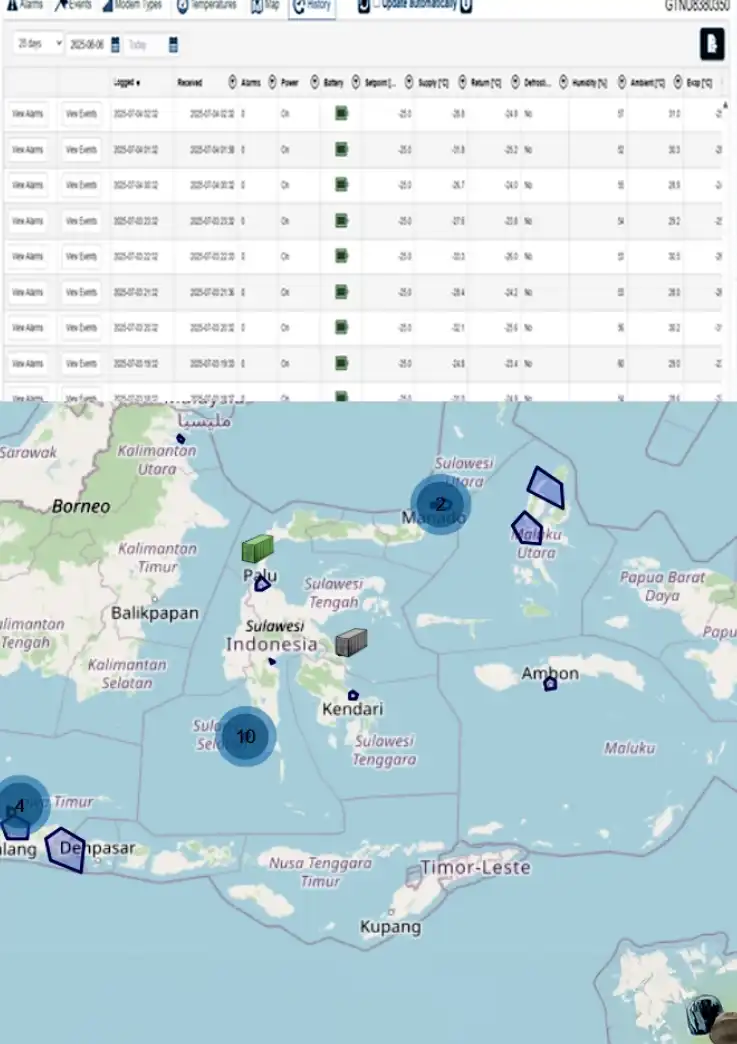
Task: Click View Alarms in first row
Action: [x=27, y=114]
